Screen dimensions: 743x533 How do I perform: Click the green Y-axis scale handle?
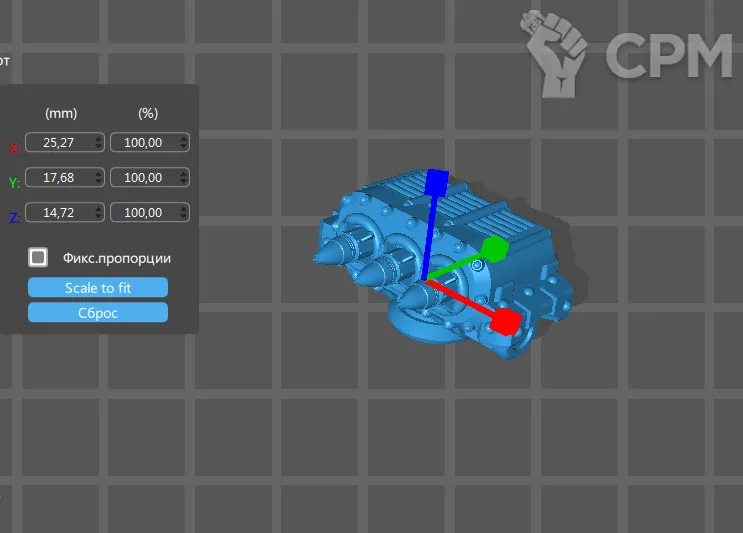494,249
